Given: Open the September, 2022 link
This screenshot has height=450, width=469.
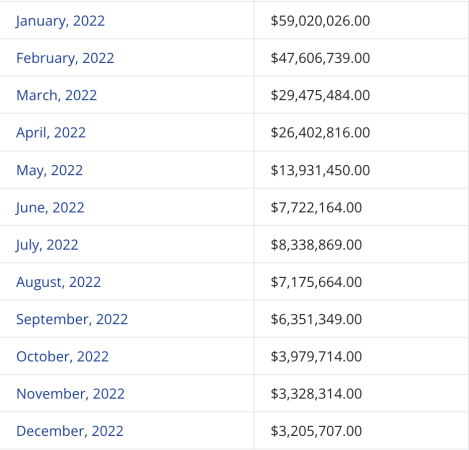Looking at the screenshot, I should coord(72,320).
